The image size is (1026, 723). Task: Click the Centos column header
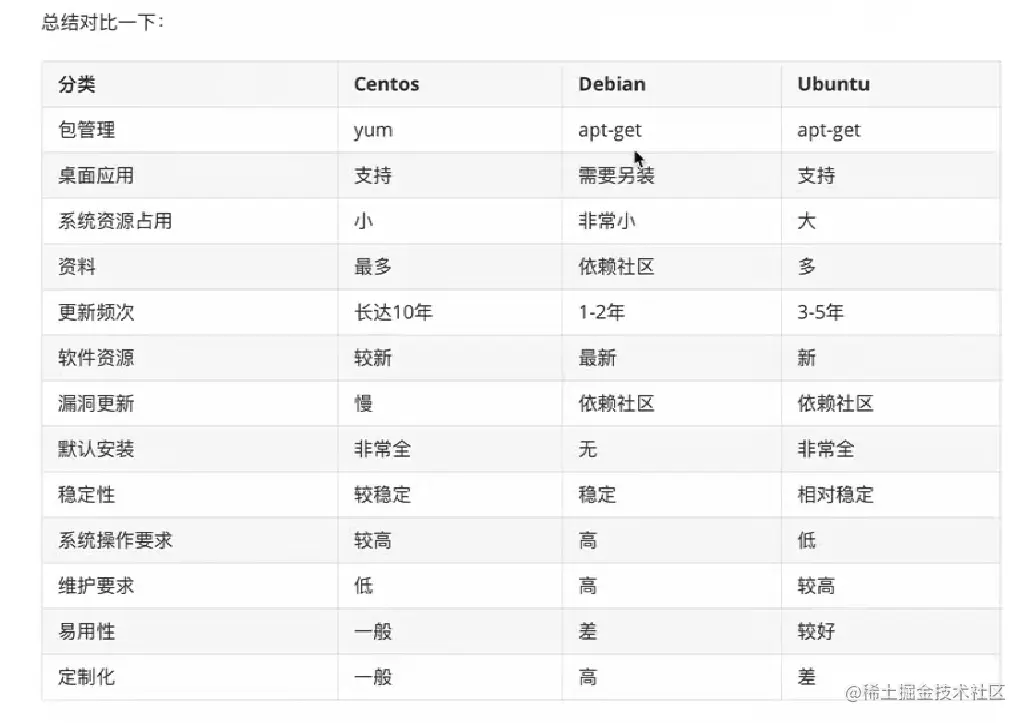pyautogui.click(x=386, y=84)
